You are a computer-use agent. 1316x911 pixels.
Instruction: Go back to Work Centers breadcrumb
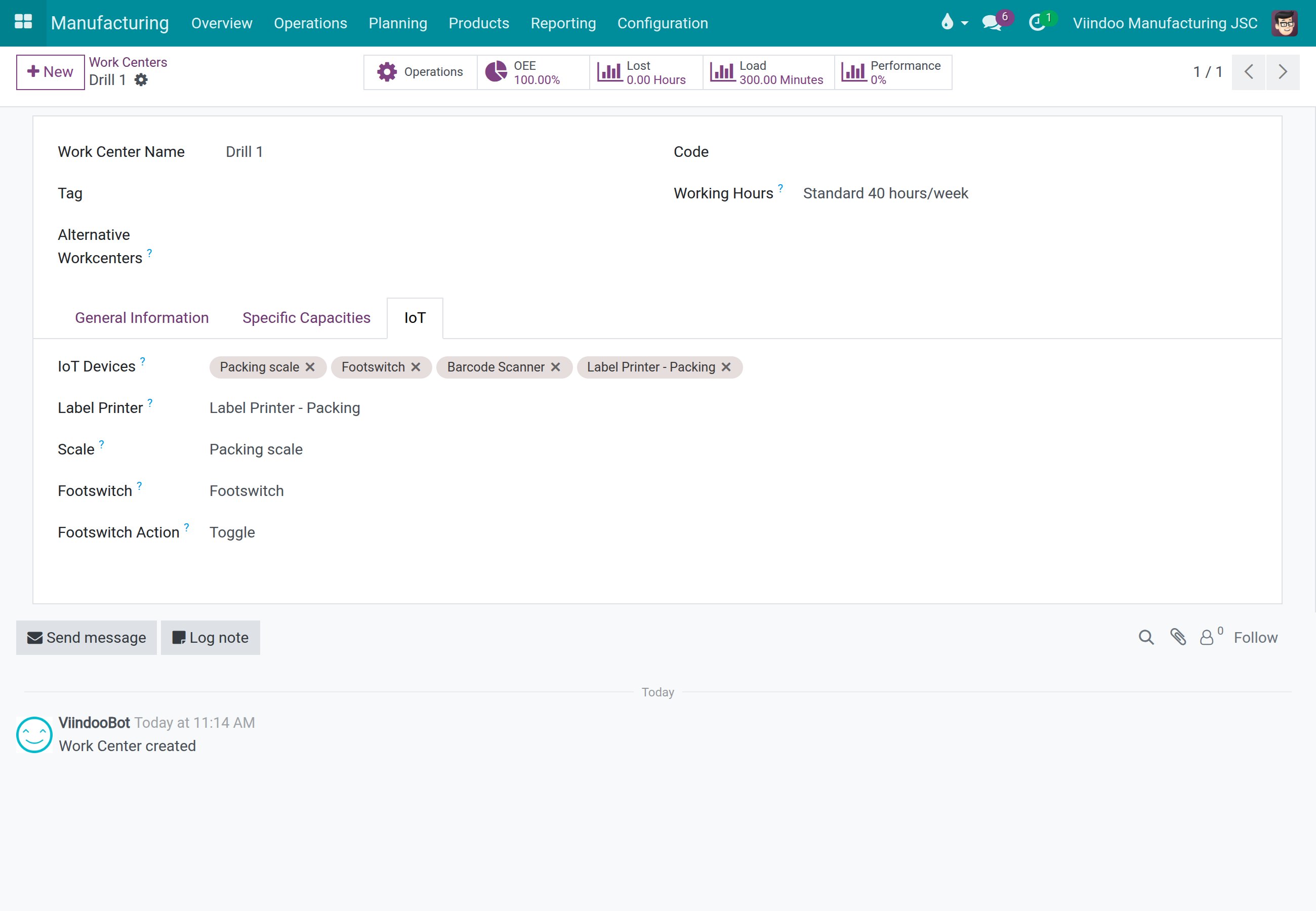coord(128,62)
